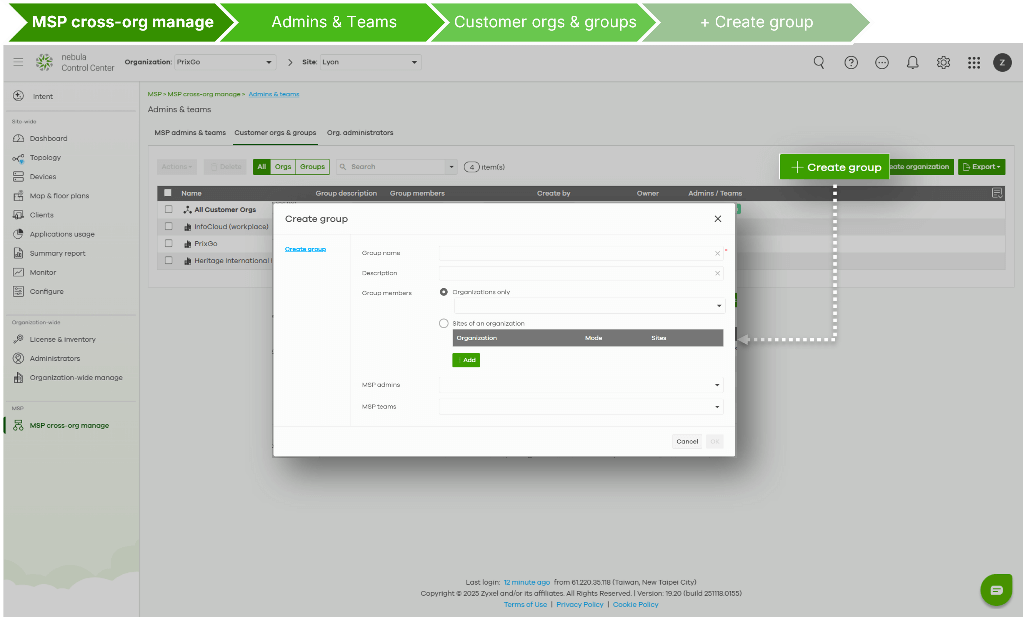Click Cancel in the Create group dialog
Viewport: 1023px width, 617px height.
686,440
